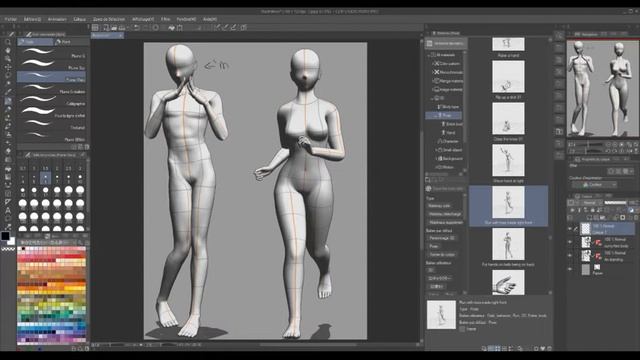Open the Filtre menu

tap(165, 19)
